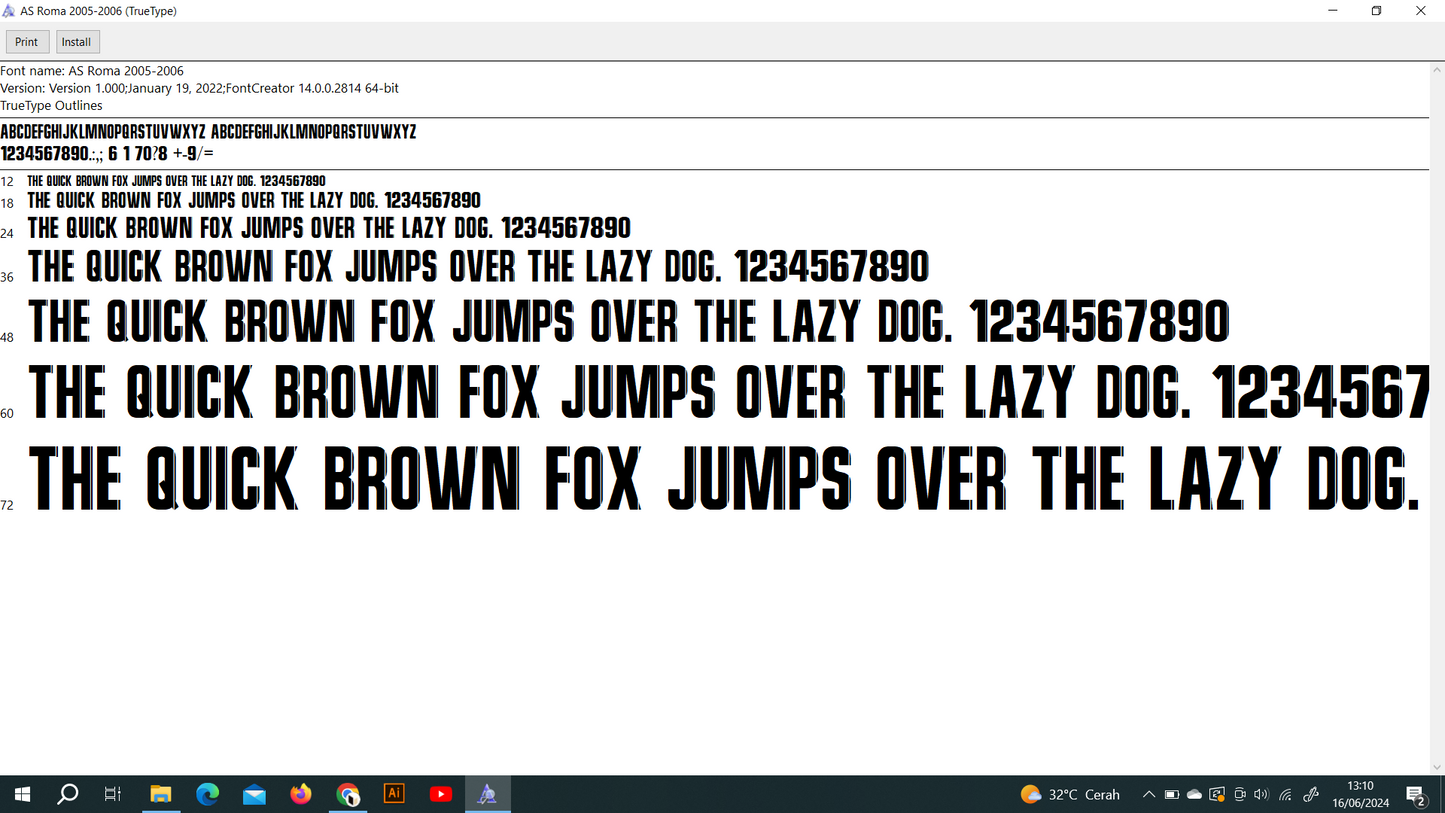
Task: Open the Mail app from the taskbar
Action: coord(254,793)
